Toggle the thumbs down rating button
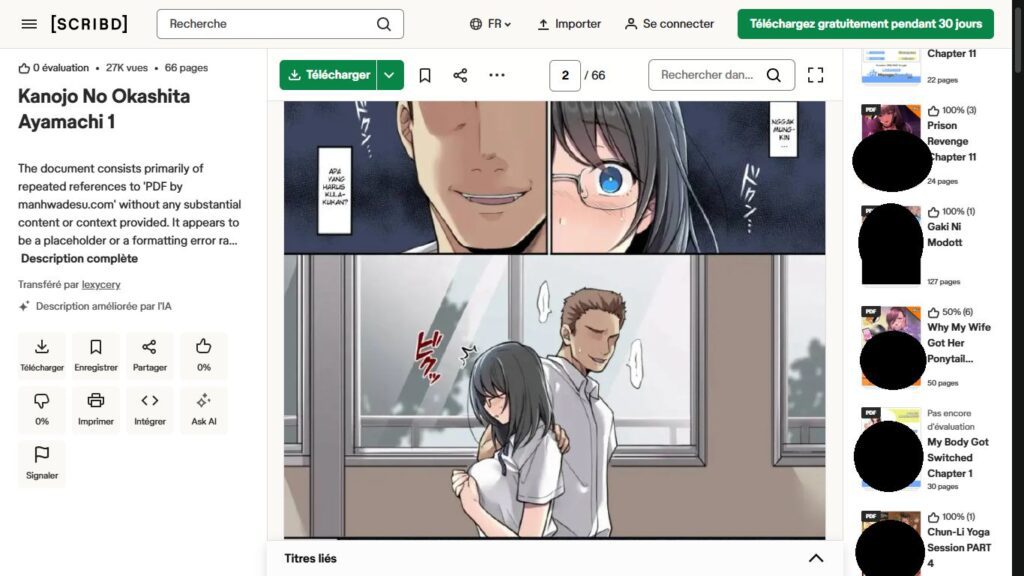The image size is (1024, 576). point(42,409)
